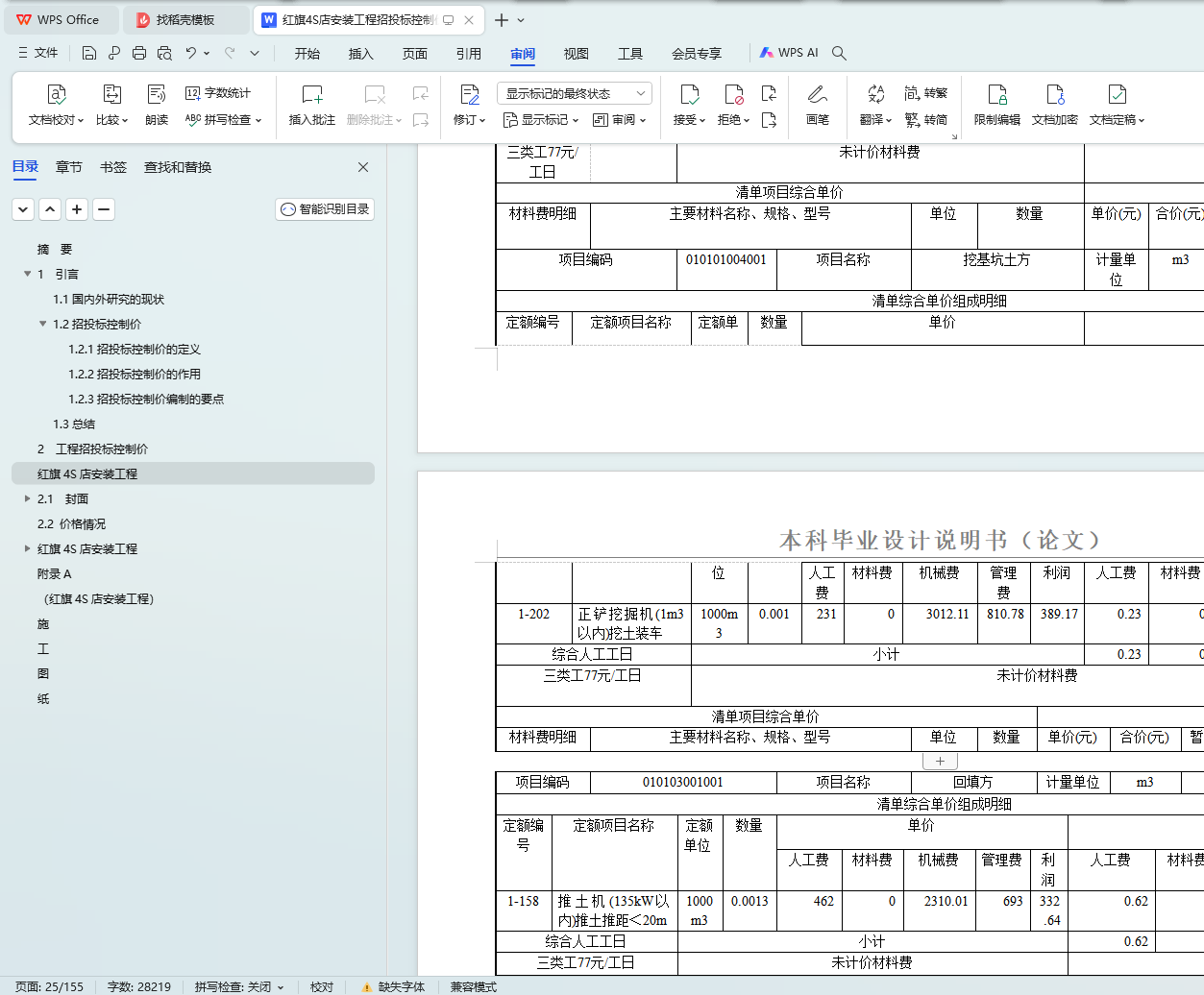Click 限制编辑 restrict editing icon
This screenshot has width=1204, height=995.
[x=997, y=94]
